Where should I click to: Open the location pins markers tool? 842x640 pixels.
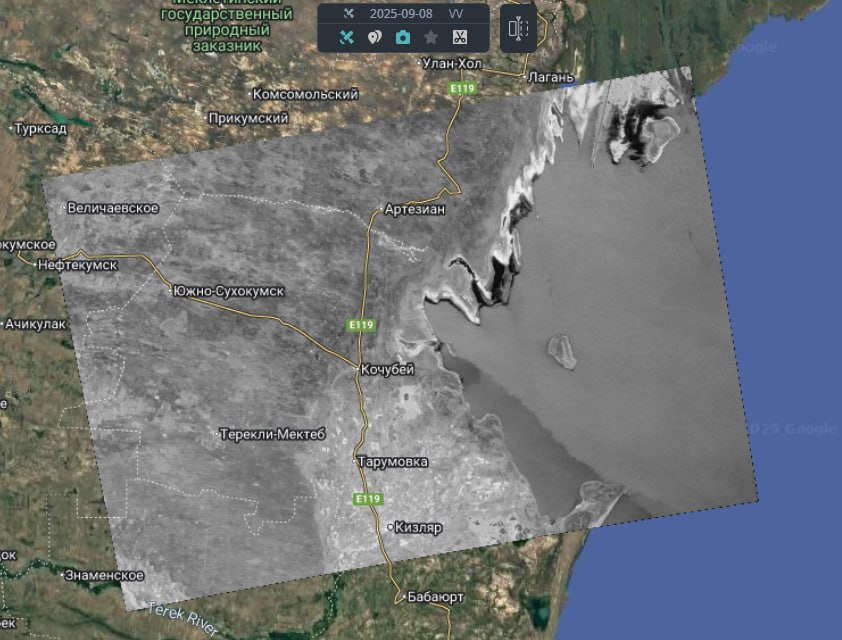375,38
